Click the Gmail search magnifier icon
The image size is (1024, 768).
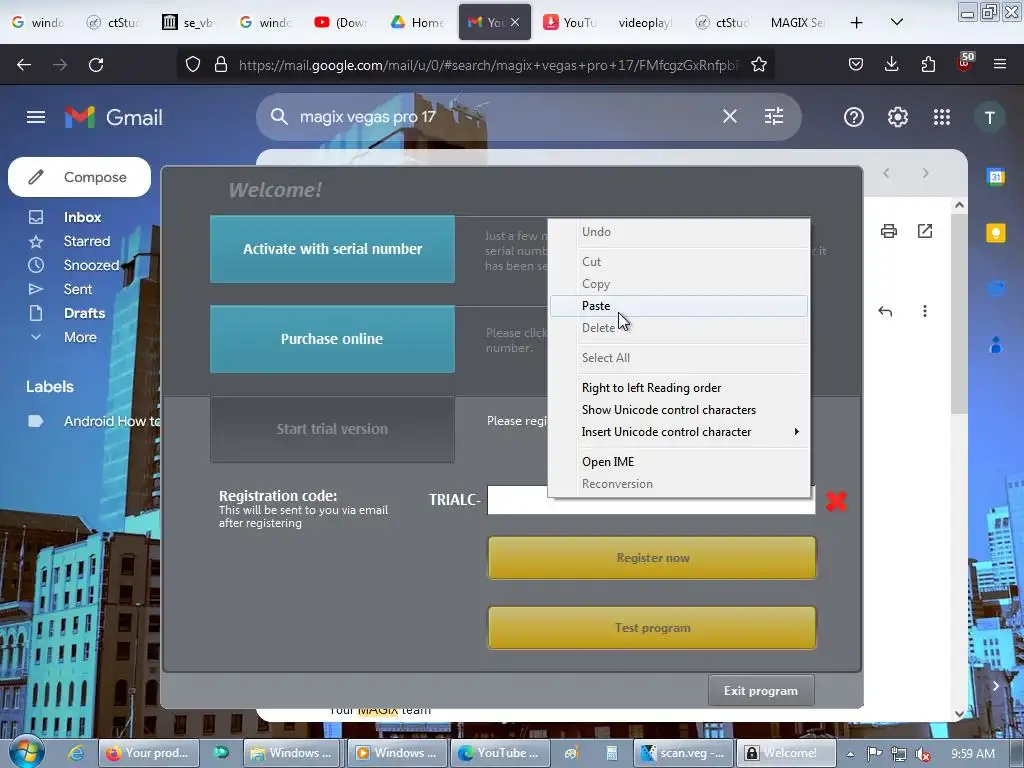(279, 117)
